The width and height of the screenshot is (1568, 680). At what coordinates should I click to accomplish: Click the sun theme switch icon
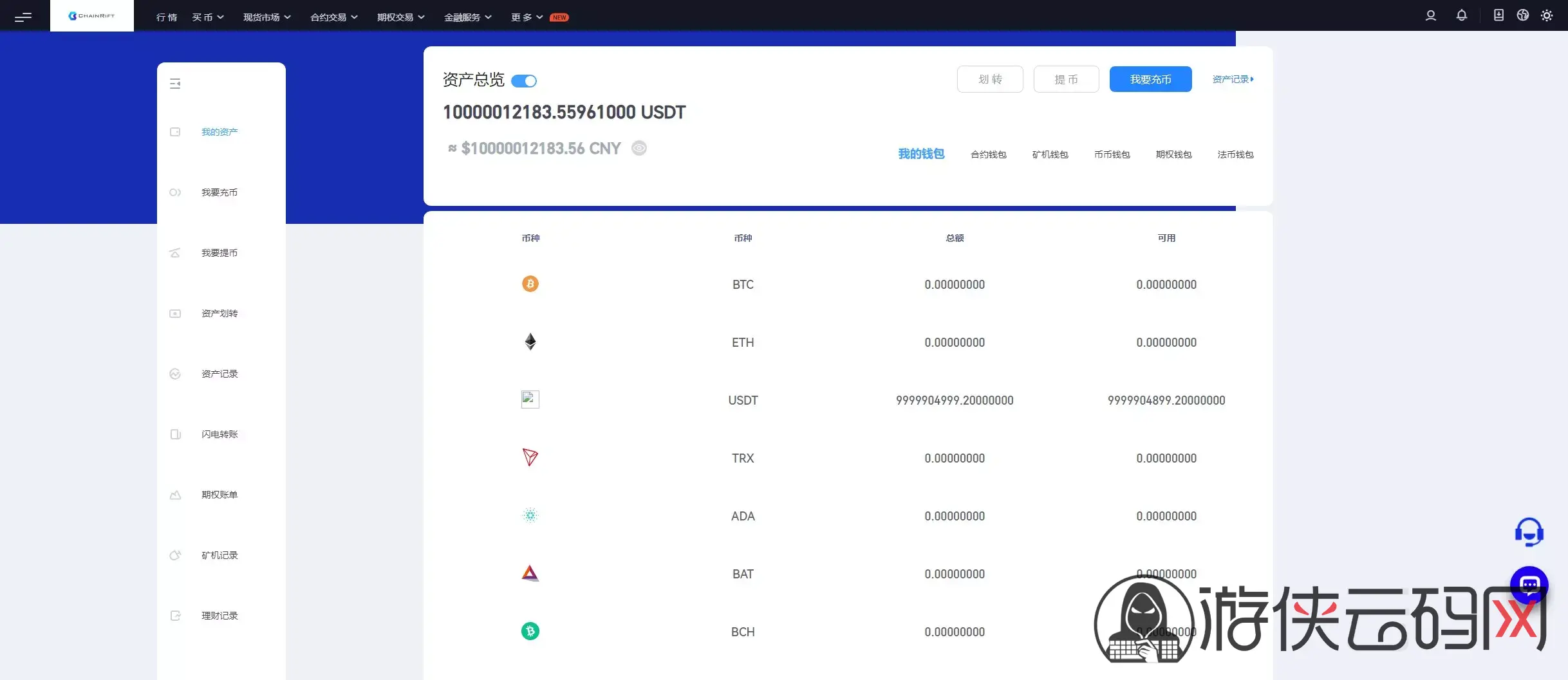(x=1547, y=15)
